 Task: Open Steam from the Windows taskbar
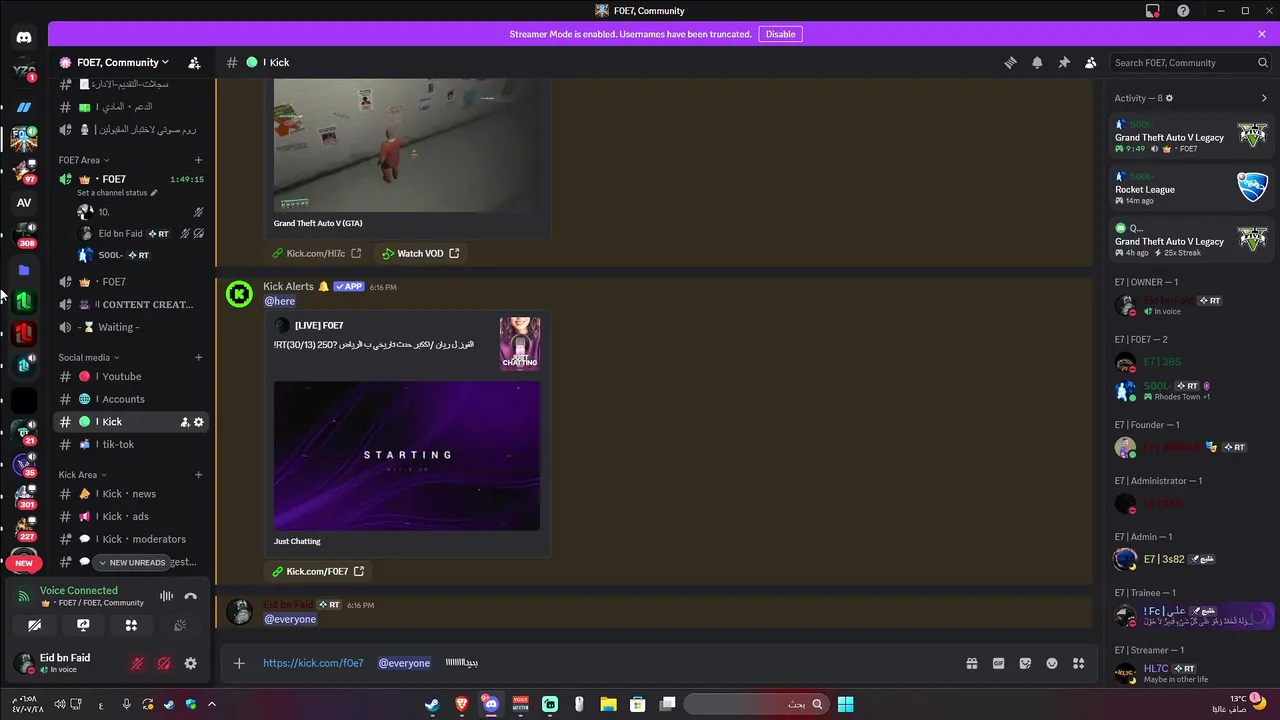click(432, 704)
